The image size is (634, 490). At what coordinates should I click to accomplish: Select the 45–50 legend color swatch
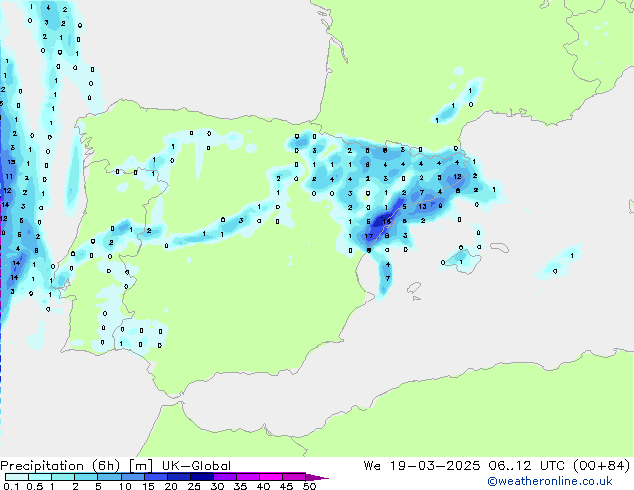[294, 477]
